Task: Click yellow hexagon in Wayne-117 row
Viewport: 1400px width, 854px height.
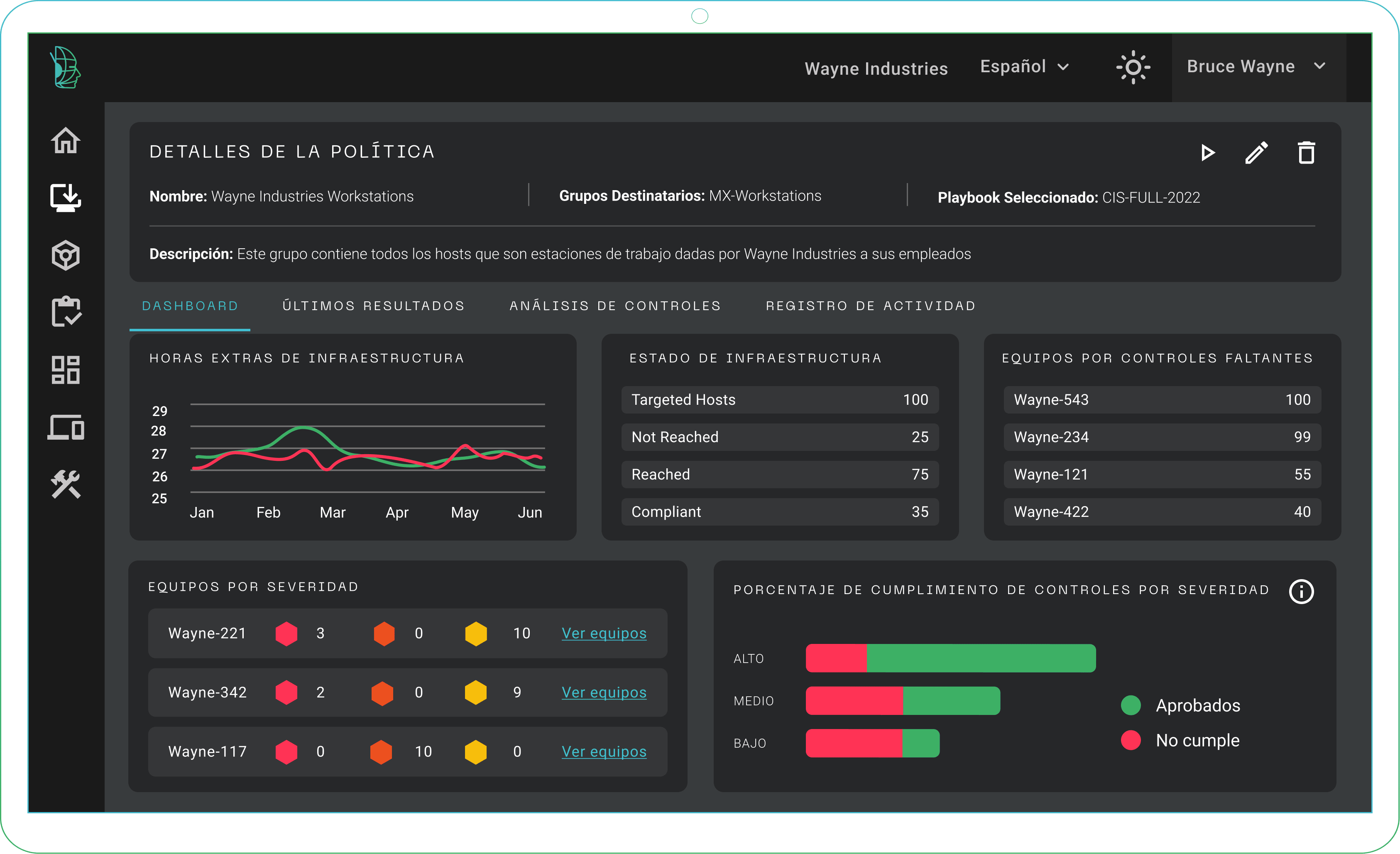Action: tap(475, 752)
